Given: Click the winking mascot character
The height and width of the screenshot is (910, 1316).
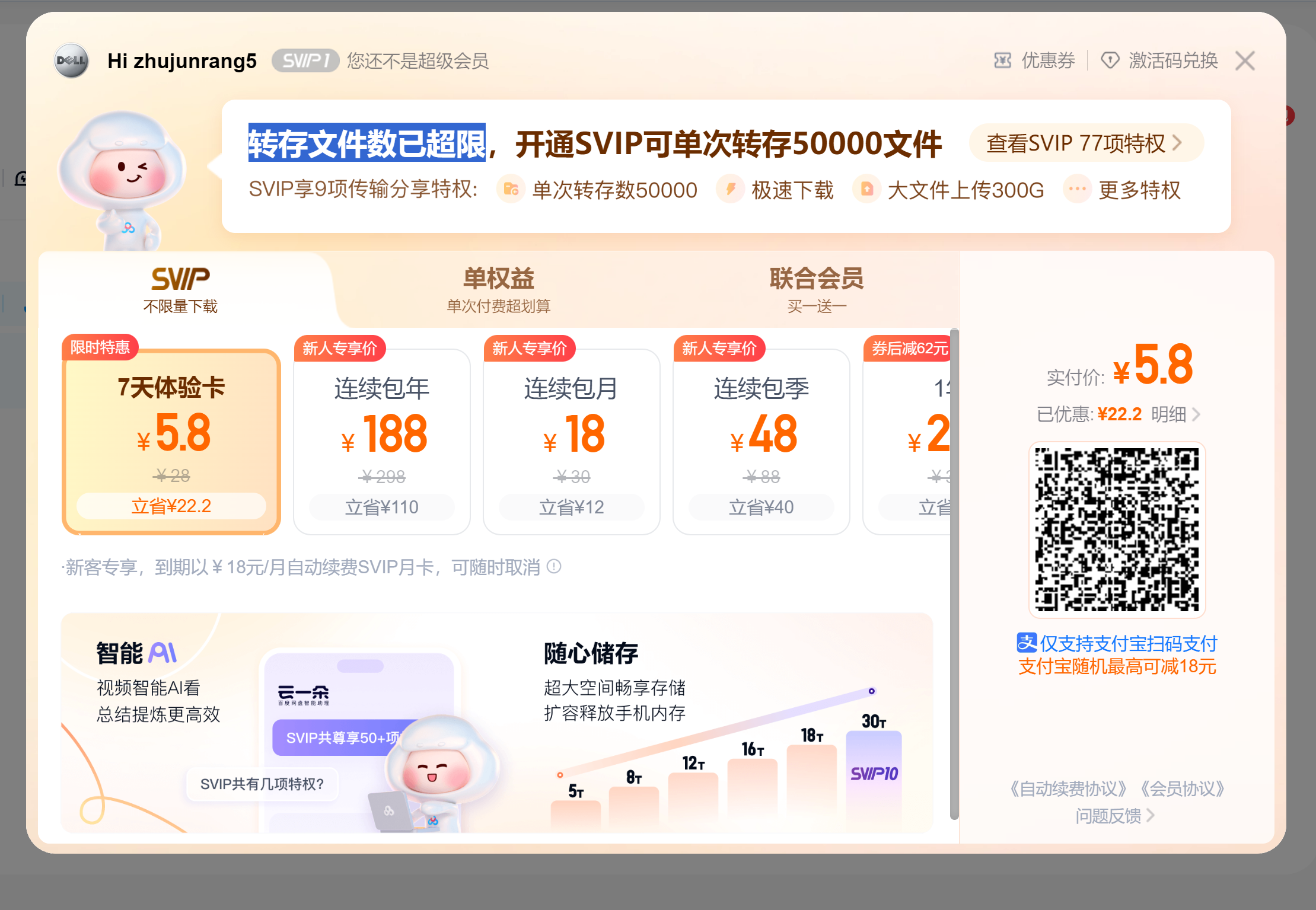Looking at the screenshot, I should click(x=122, y=181).
